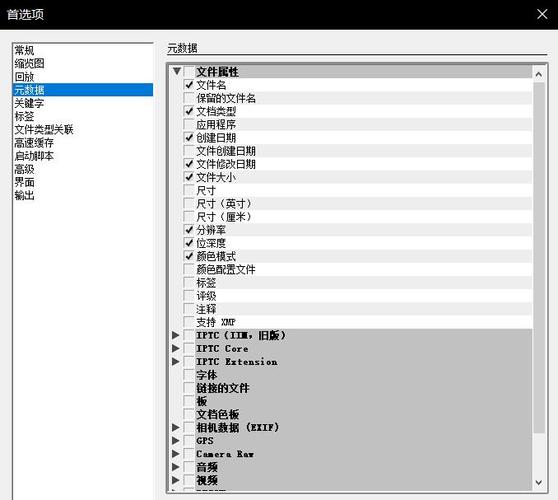Uncheck the 文件修改日期 checkbox
This screenshot has width=558, height=500.
click(189, 164)
